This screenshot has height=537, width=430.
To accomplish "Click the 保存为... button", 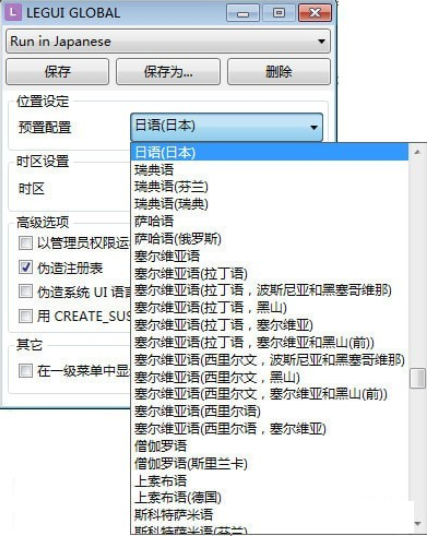I will coord(168,72).
